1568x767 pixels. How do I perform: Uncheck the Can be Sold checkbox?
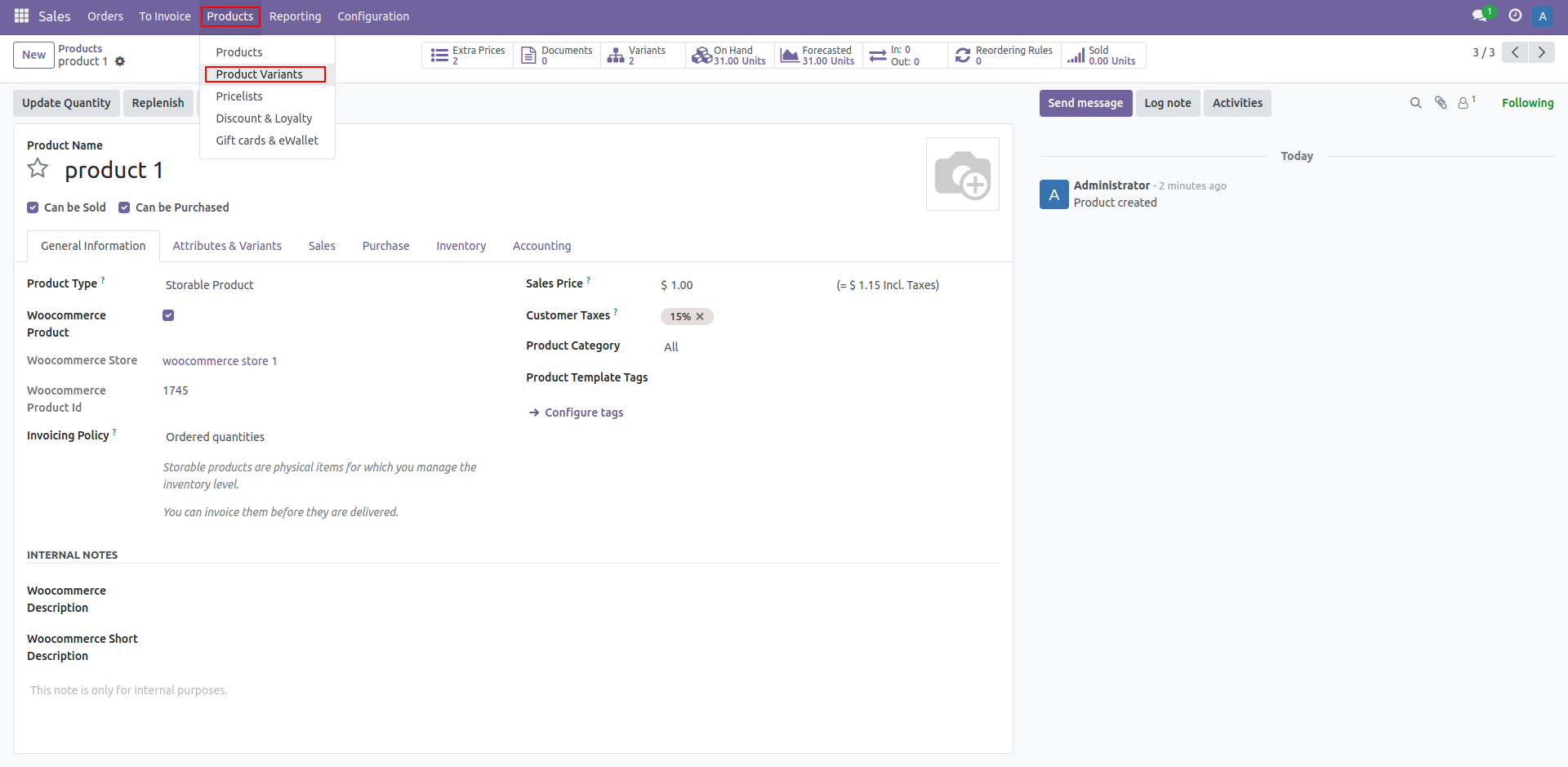(x=33, y=207)
